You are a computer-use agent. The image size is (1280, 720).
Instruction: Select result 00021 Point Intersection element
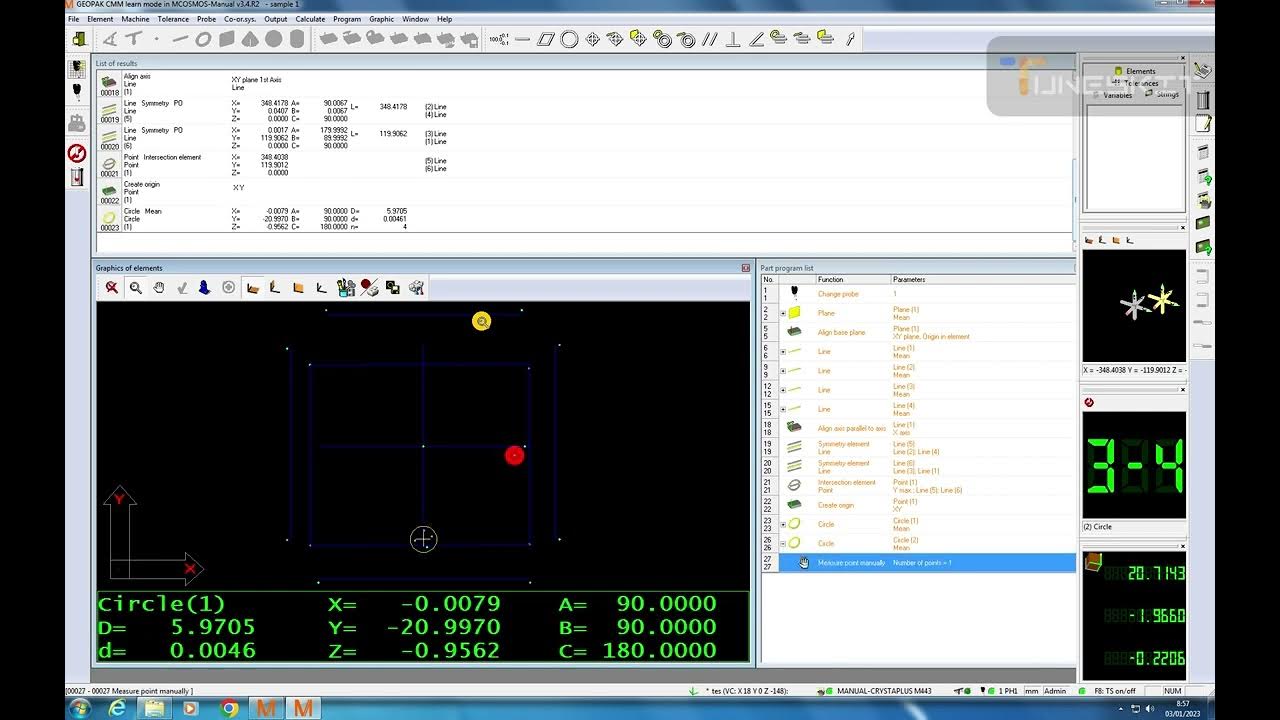pyautogui.click(x=583, y=165)
